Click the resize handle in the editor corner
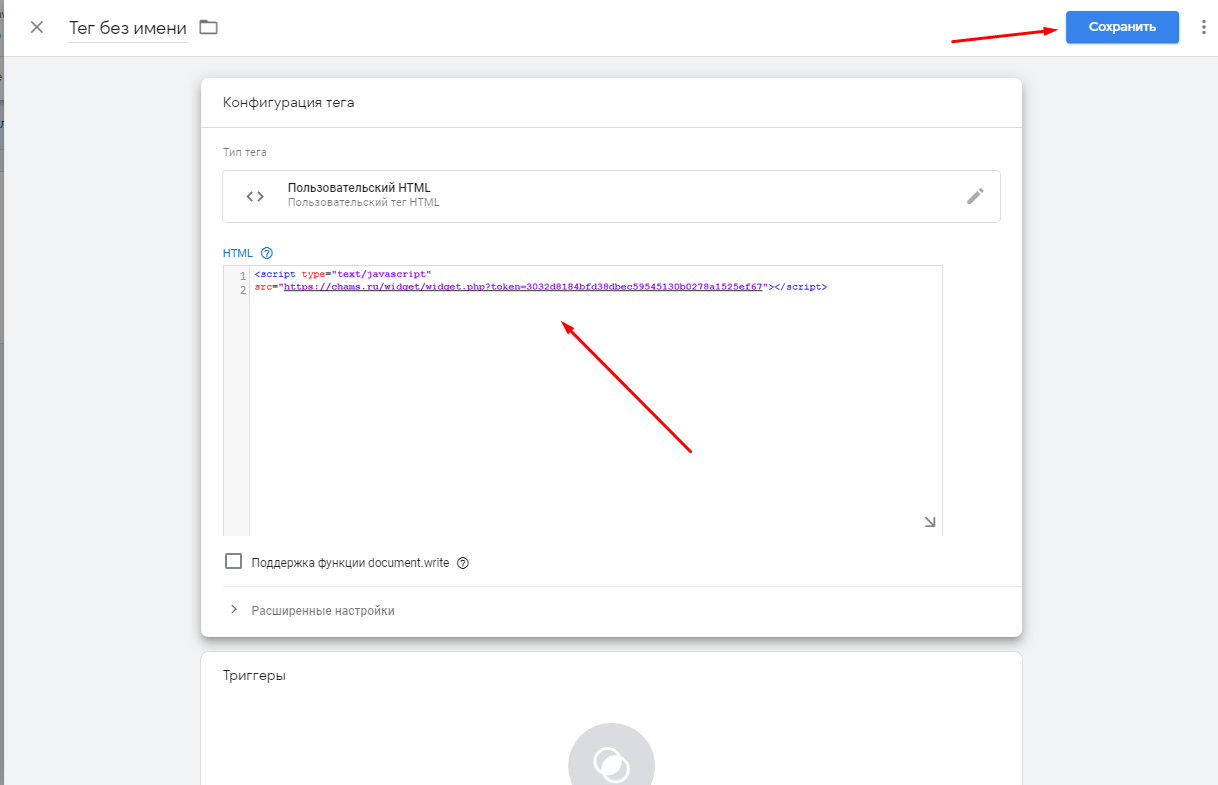This screenshot has width=1218, height=785. (929, 522)
